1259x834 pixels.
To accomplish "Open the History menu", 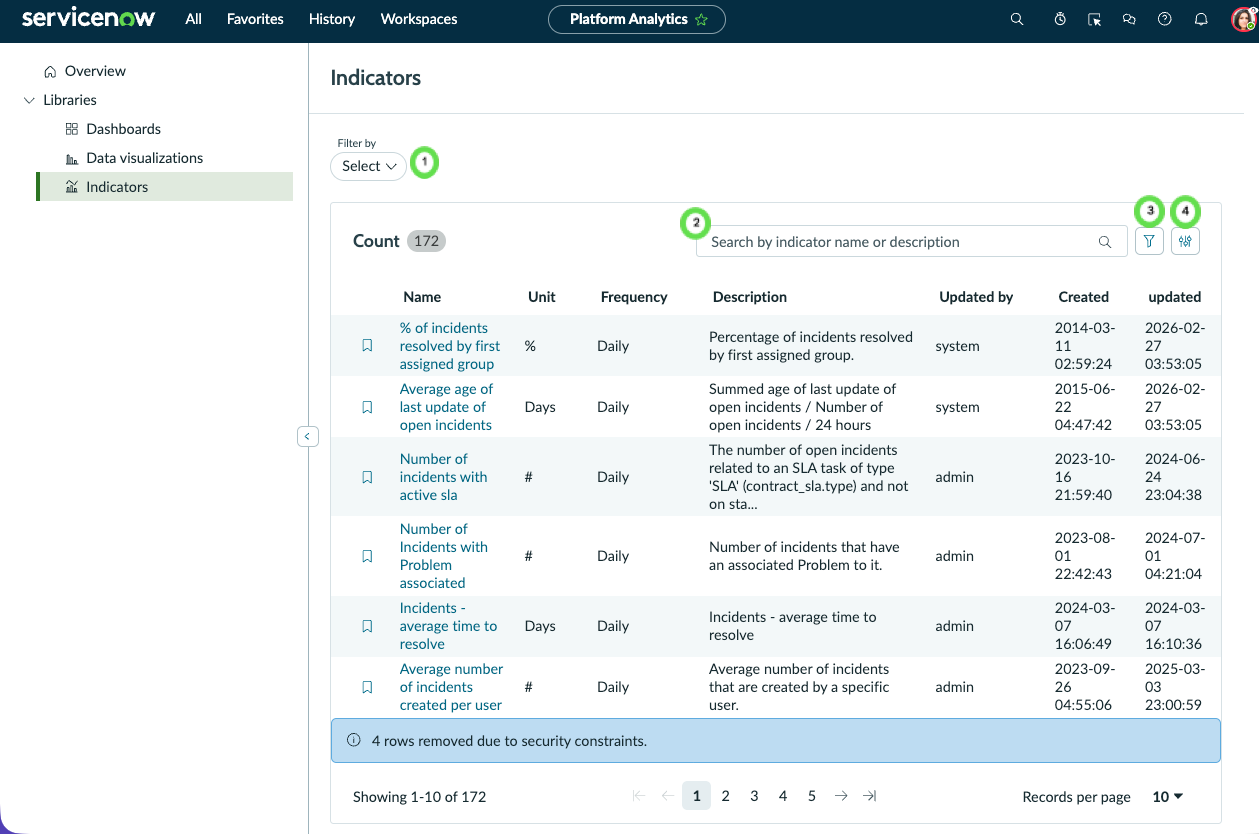I will tap(332, 19).
